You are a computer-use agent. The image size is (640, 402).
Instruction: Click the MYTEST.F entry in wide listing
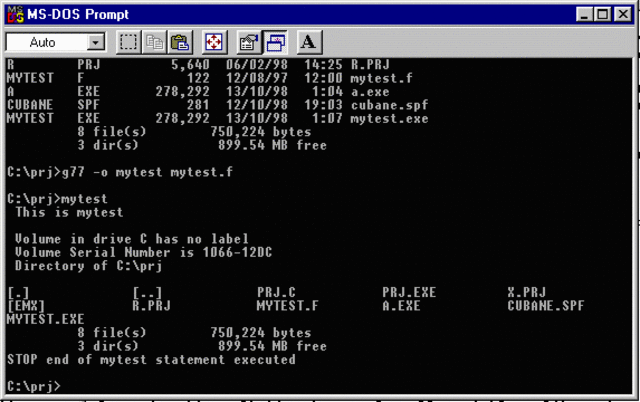point(287,306)
